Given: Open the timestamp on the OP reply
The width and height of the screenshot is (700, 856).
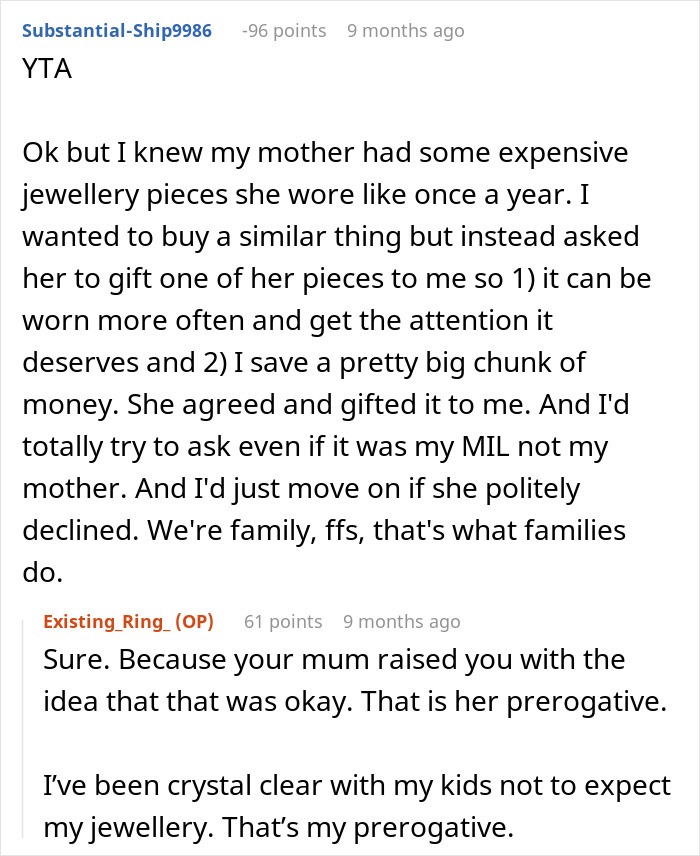Looking at the screenshot, I should pos(402,621).
